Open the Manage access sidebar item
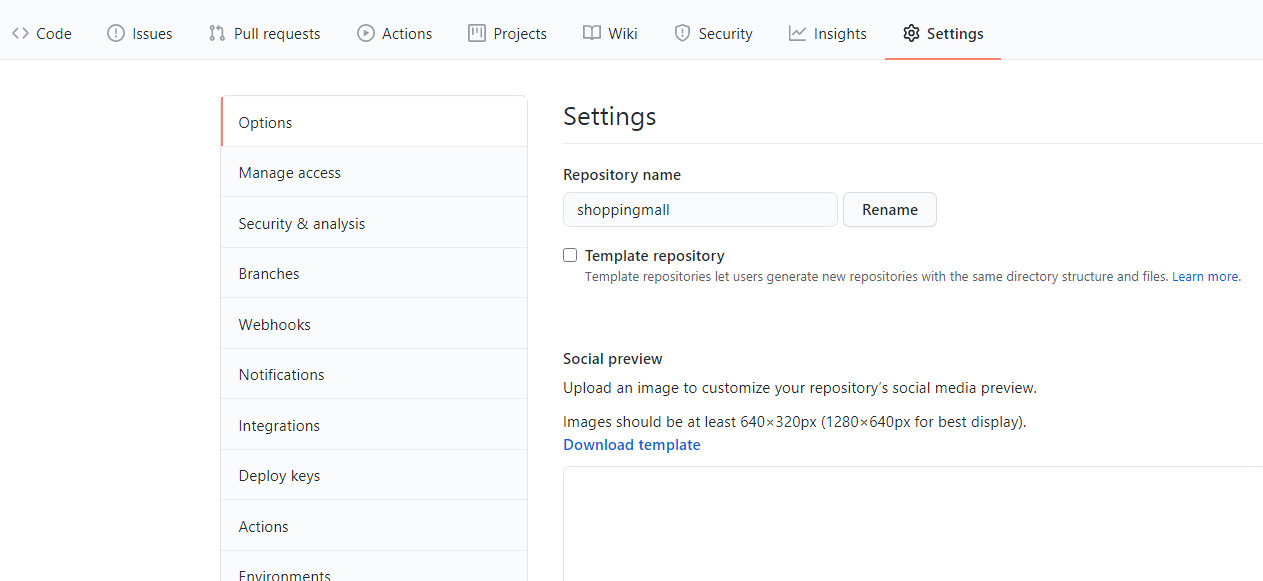The width and height of the screenshot is (1263, 581). coord(290,173)
